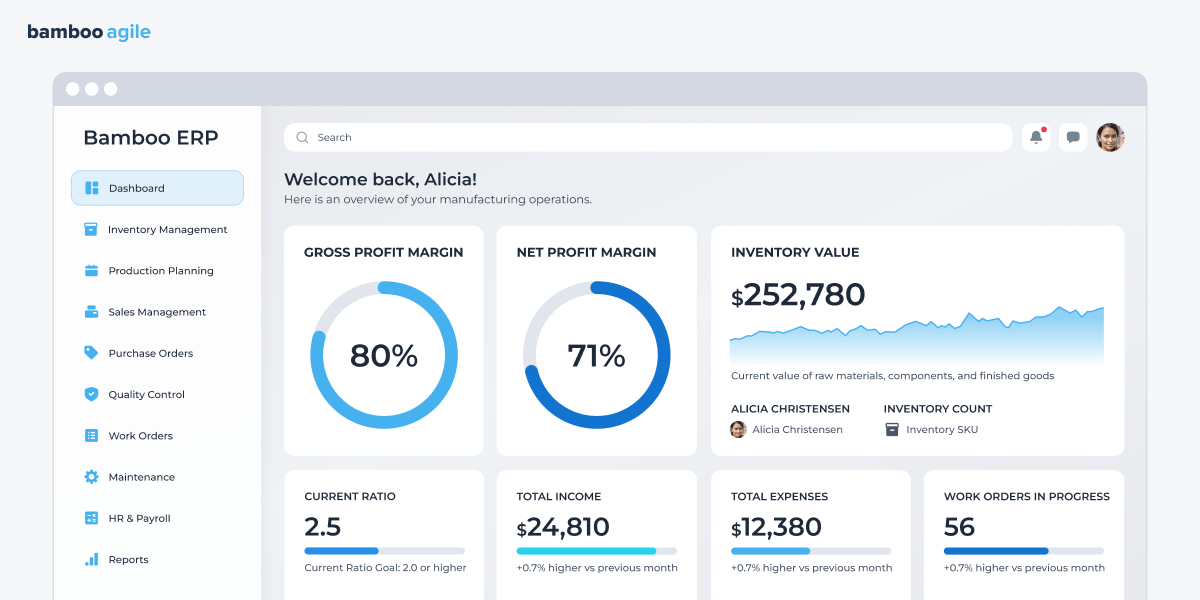Click the Quality Control shield icon

91,394
